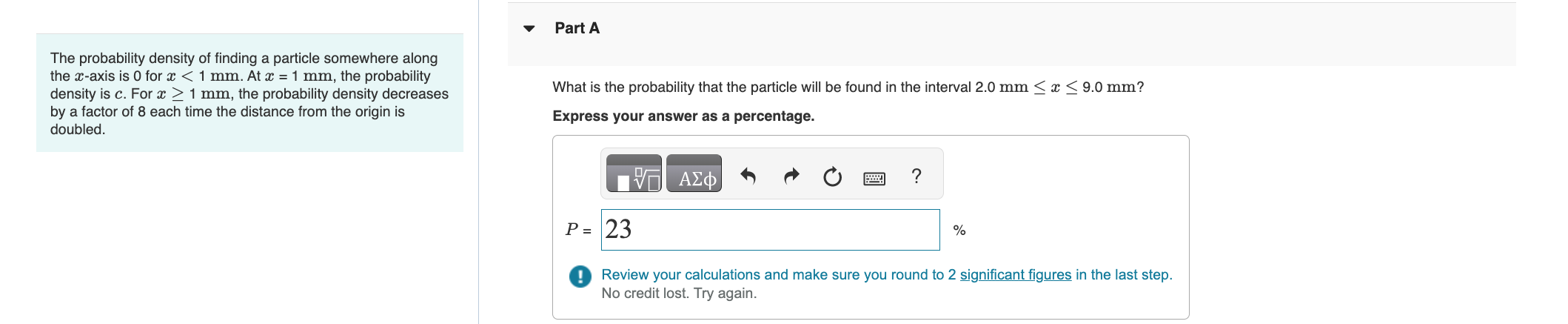Click the blue exclamation feedback icon

tap(580, 277)
